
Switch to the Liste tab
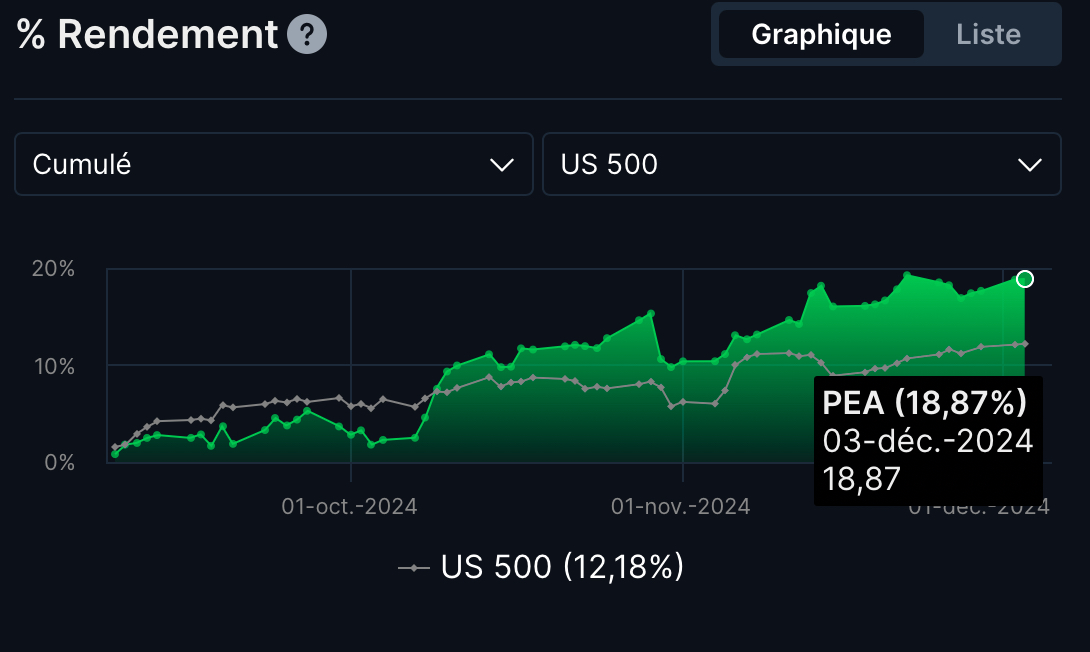(x=988, y=34)
